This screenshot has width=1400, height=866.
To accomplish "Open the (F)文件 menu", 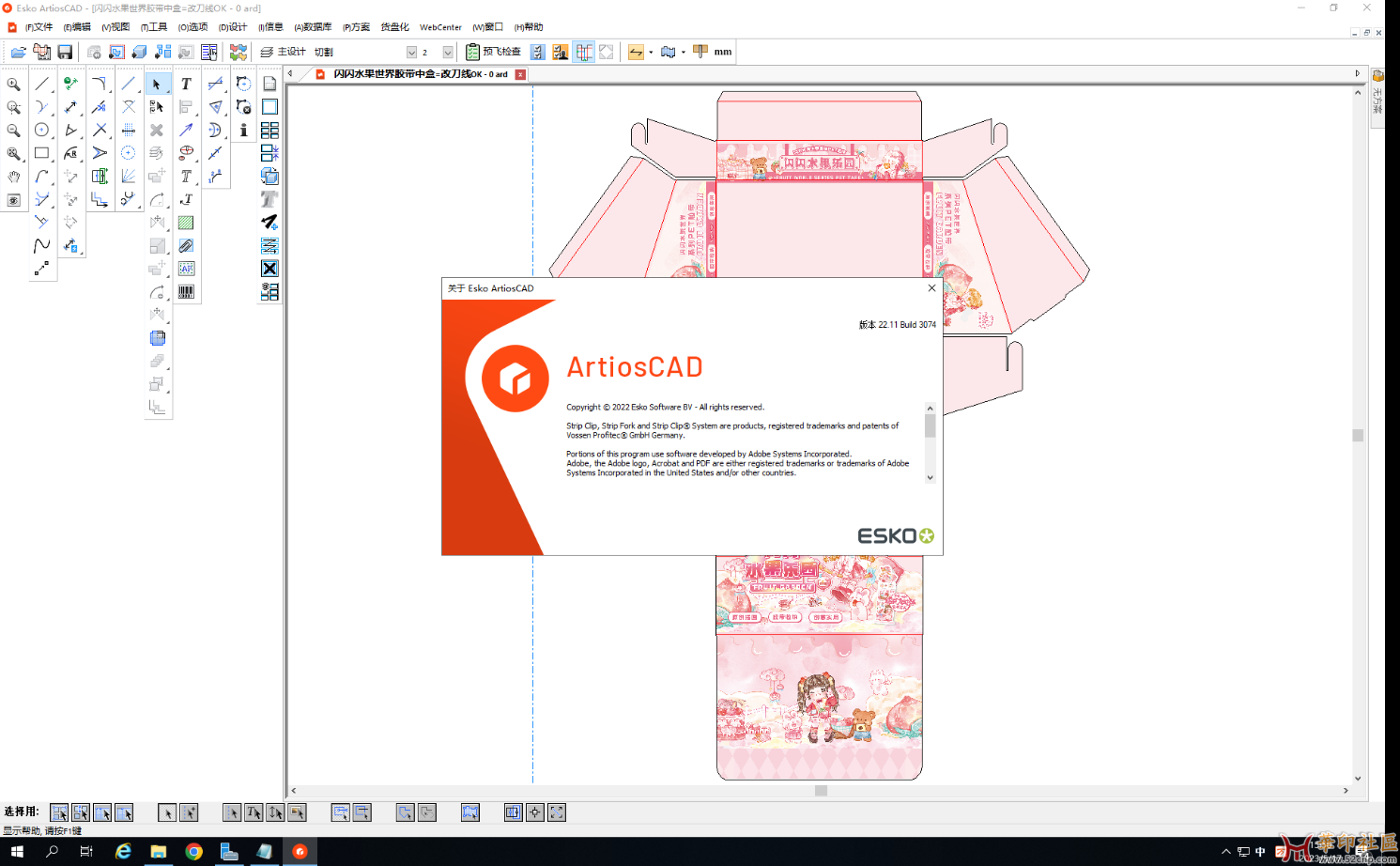I will [x=38, y=27].
